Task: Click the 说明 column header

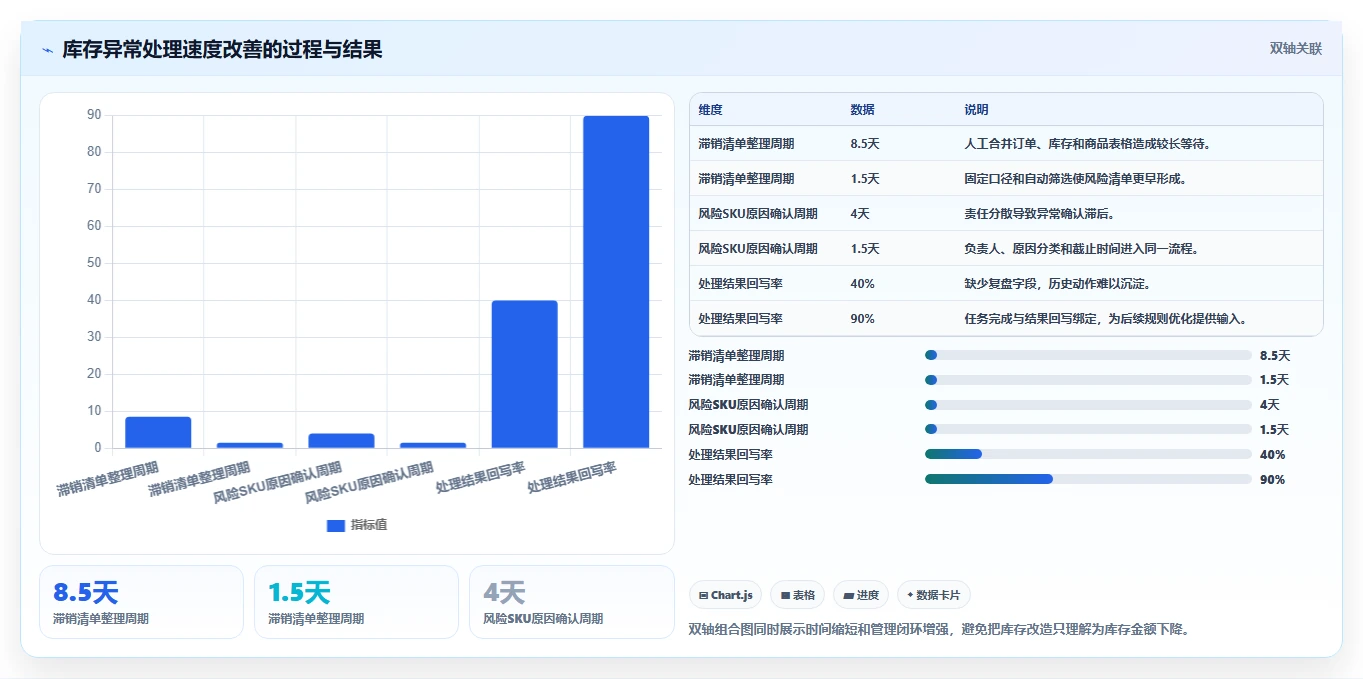Action: pos(977,109)
